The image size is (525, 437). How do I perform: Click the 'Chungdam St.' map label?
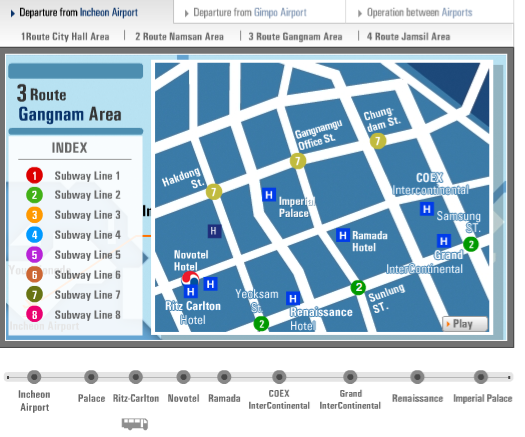click(382, 119)
